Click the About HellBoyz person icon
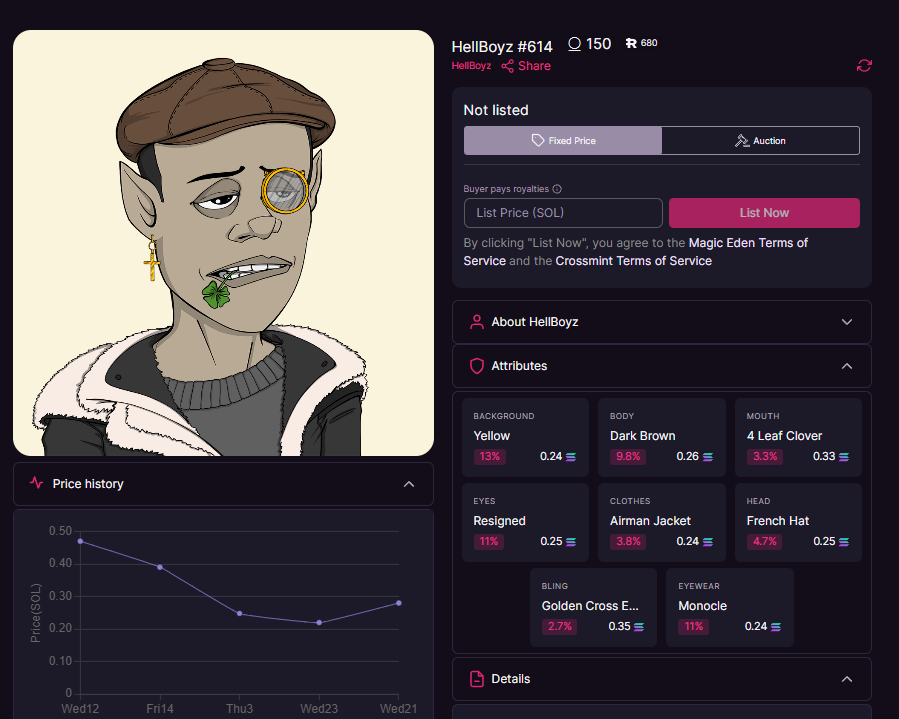This screenshot has width=899, height=719. tap(476, 322)
